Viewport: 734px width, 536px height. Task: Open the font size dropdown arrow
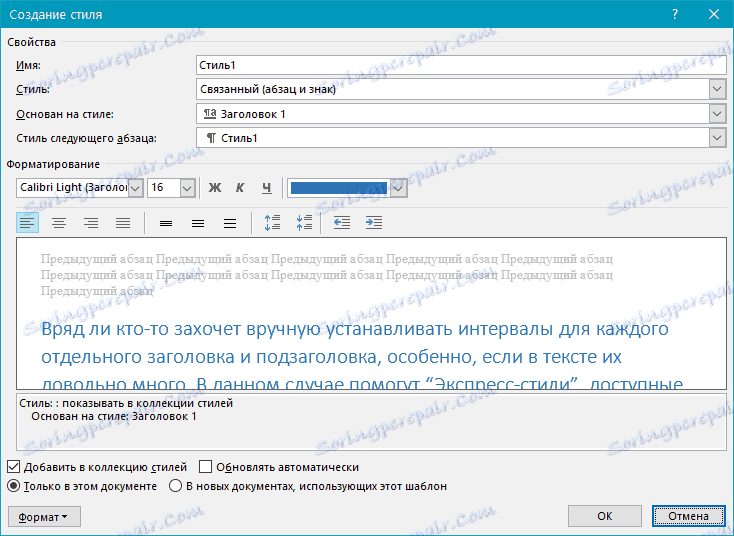[187, 188]
